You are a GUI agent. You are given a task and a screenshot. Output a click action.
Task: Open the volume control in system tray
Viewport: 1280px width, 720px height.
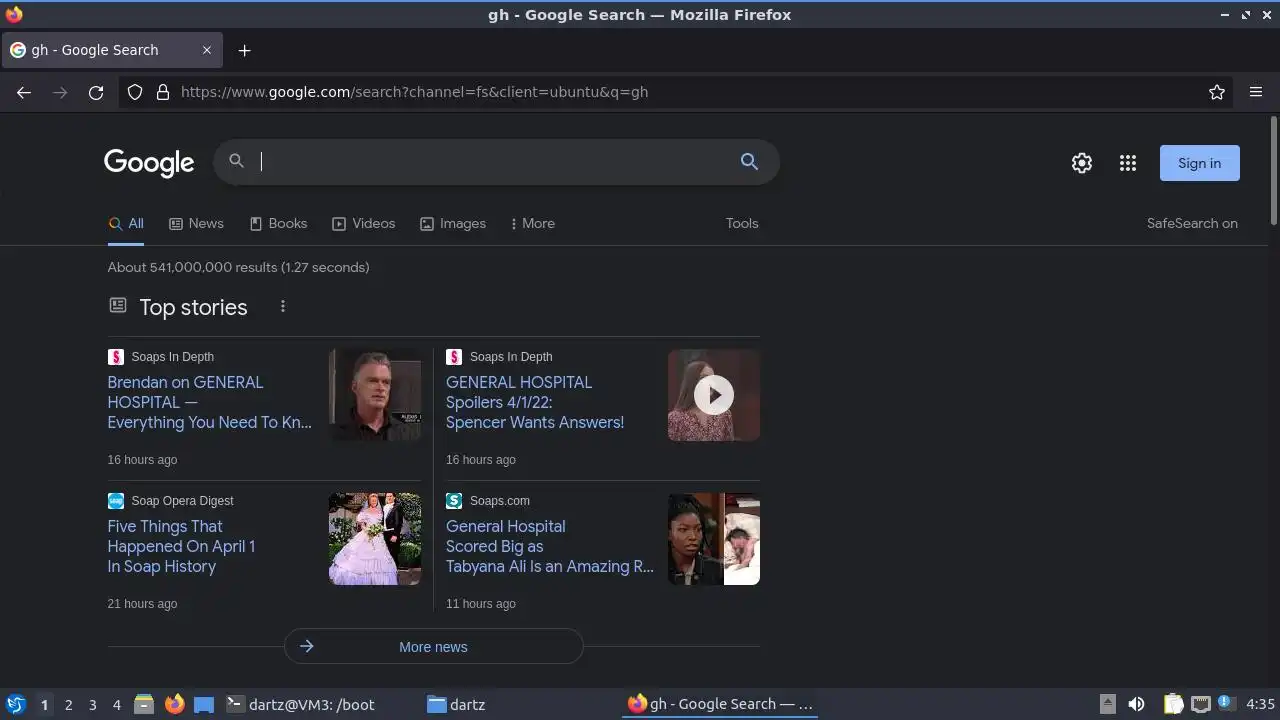pos(1136,704)
